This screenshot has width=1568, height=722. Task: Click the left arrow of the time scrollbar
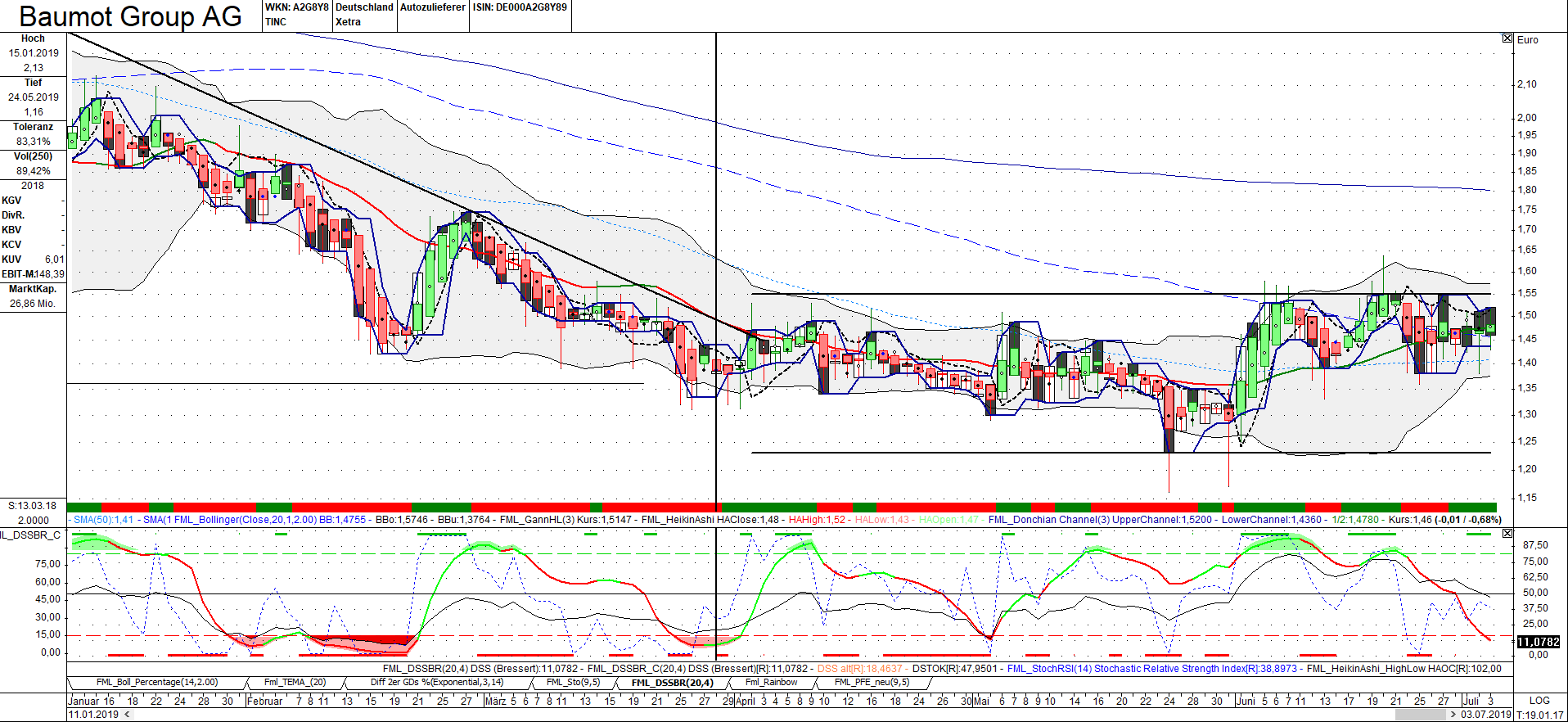(127, 715)
